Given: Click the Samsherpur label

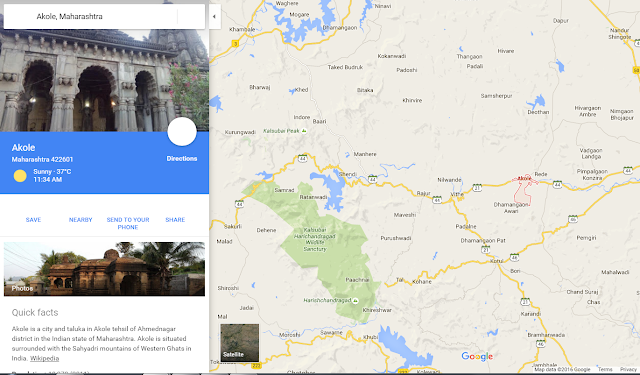Looking at the screenshot, I should coord(496,96).
